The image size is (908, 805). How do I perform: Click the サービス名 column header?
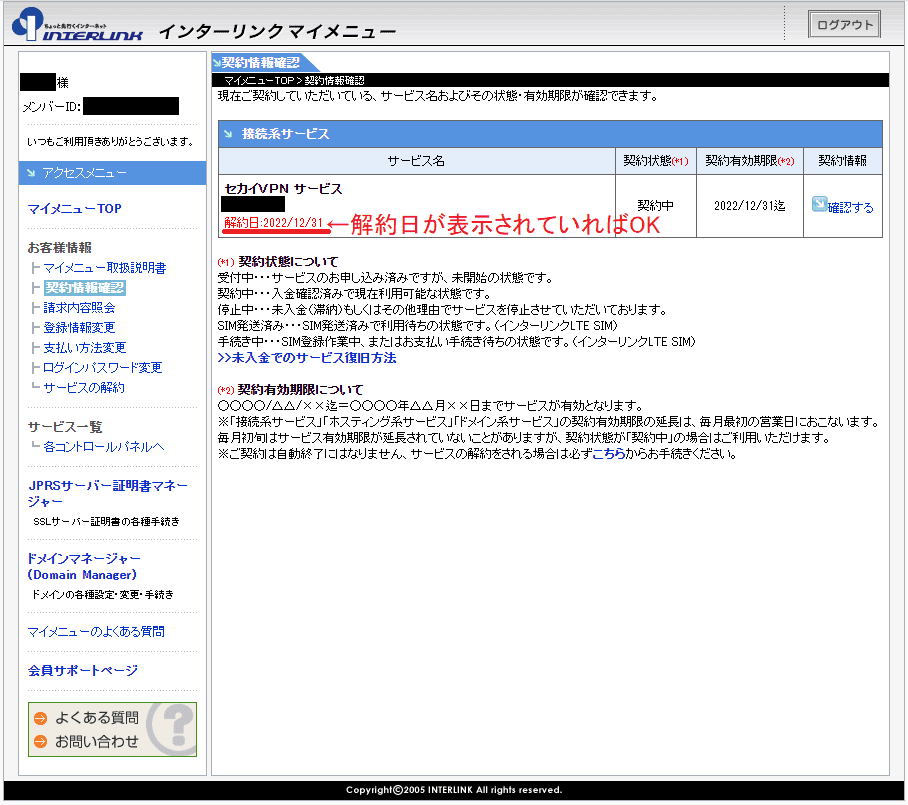click(416, 161)
